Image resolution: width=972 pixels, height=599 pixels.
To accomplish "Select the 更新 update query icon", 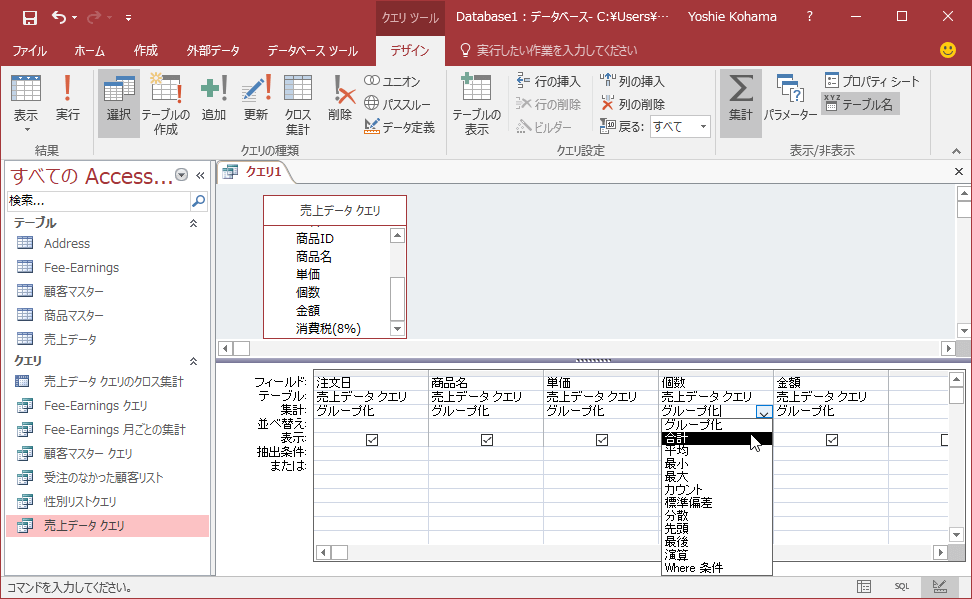I will click(x=256, y=98).
